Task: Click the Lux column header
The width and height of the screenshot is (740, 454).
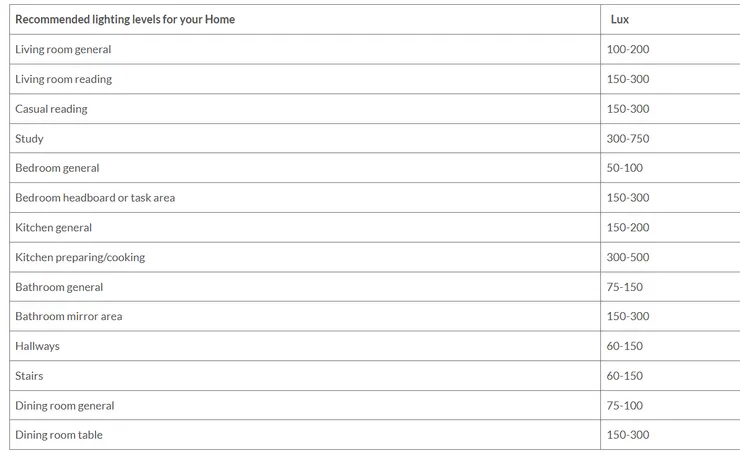Action: point(620,19)
